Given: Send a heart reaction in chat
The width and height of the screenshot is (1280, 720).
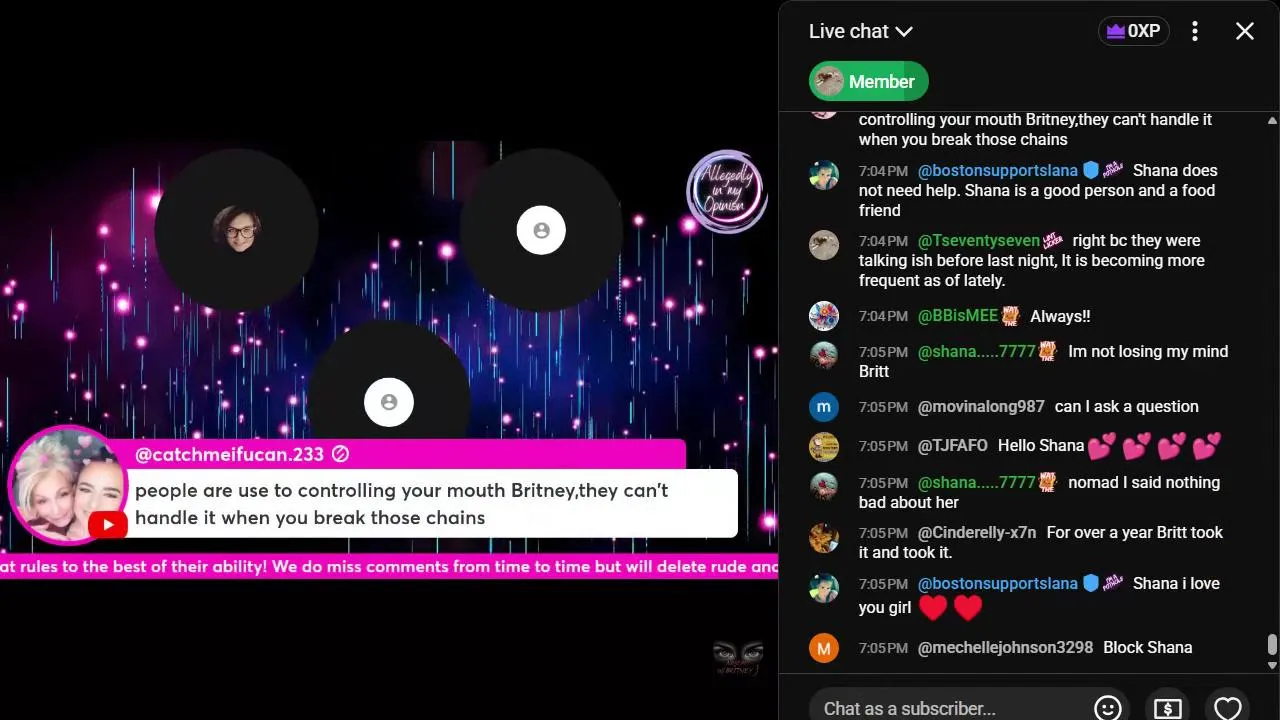Looking at the screenshot, I should pyautogui.click(x=1227, y=708).
